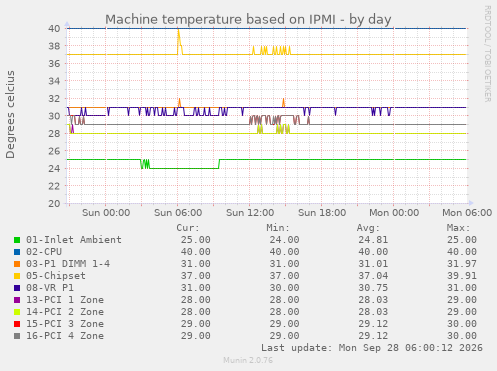Click the yellow Chipset spike near Sun 06:00
The image size is (497, 371).
179,41
